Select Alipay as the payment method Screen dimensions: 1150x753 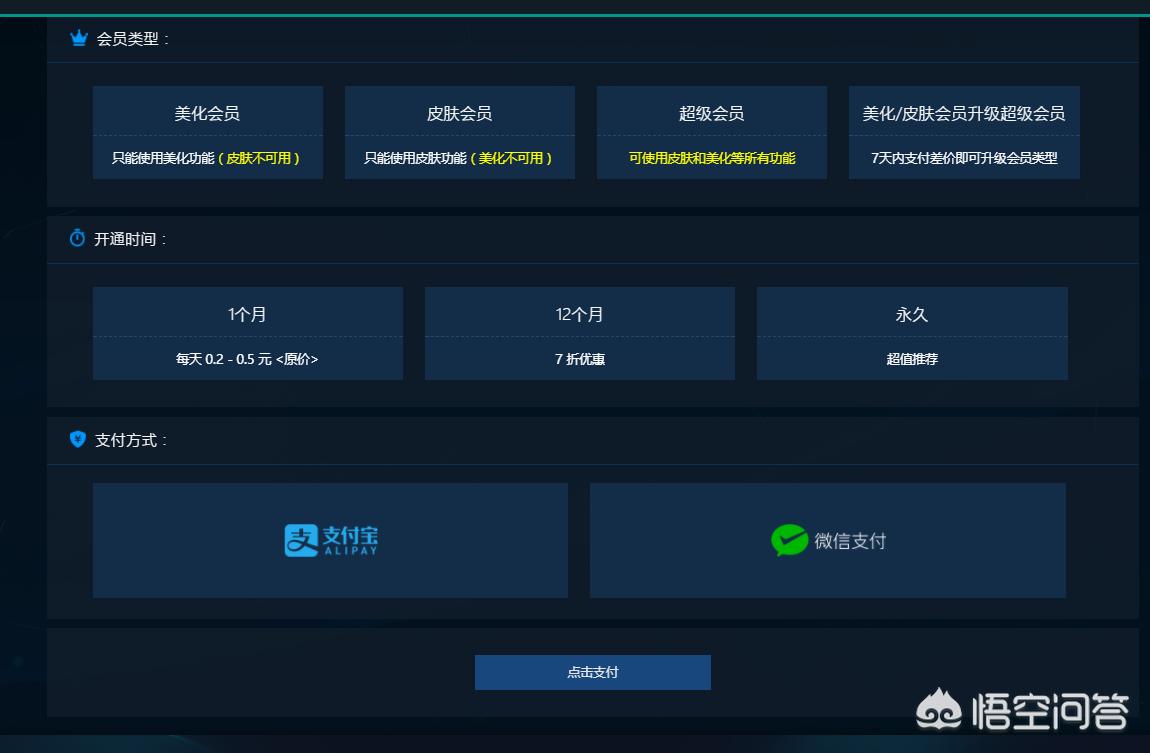(x=331, y=540)
